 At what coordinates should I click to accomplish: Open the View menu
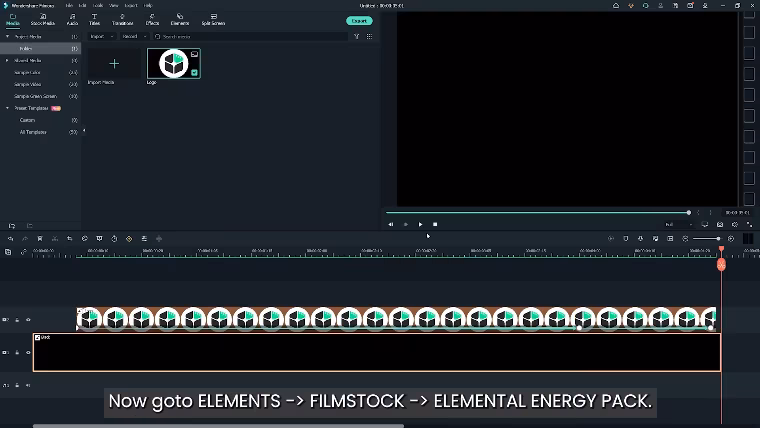[x=114, y=6]
